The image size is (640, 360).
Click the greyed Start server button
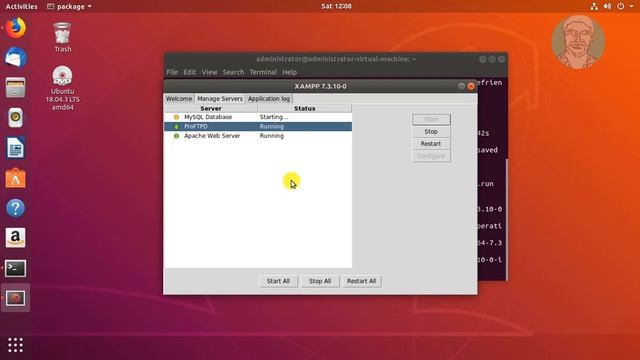click(431, 120)
